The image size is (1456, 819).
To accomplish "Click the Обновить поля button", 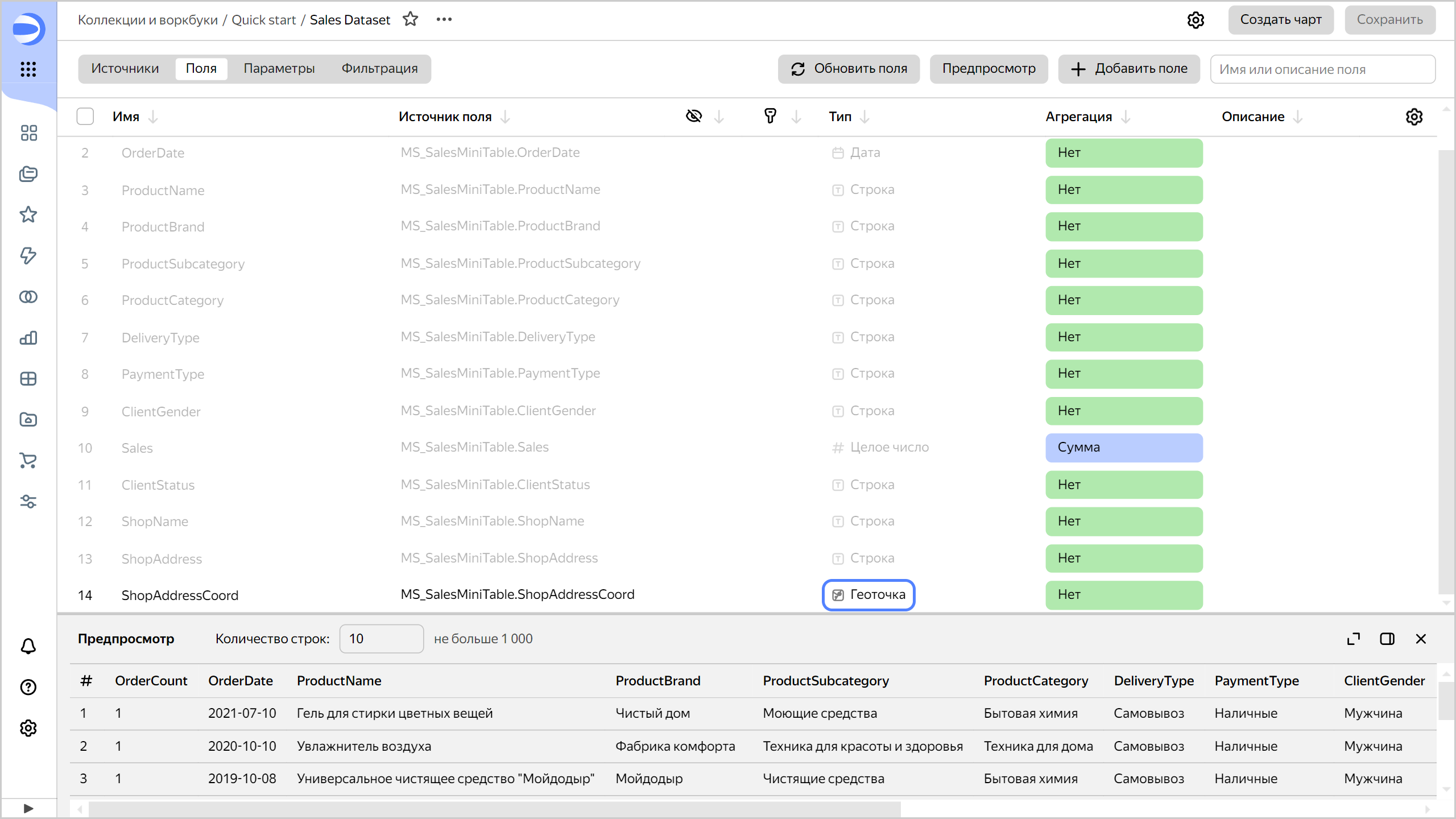I will tap(849, 69).
